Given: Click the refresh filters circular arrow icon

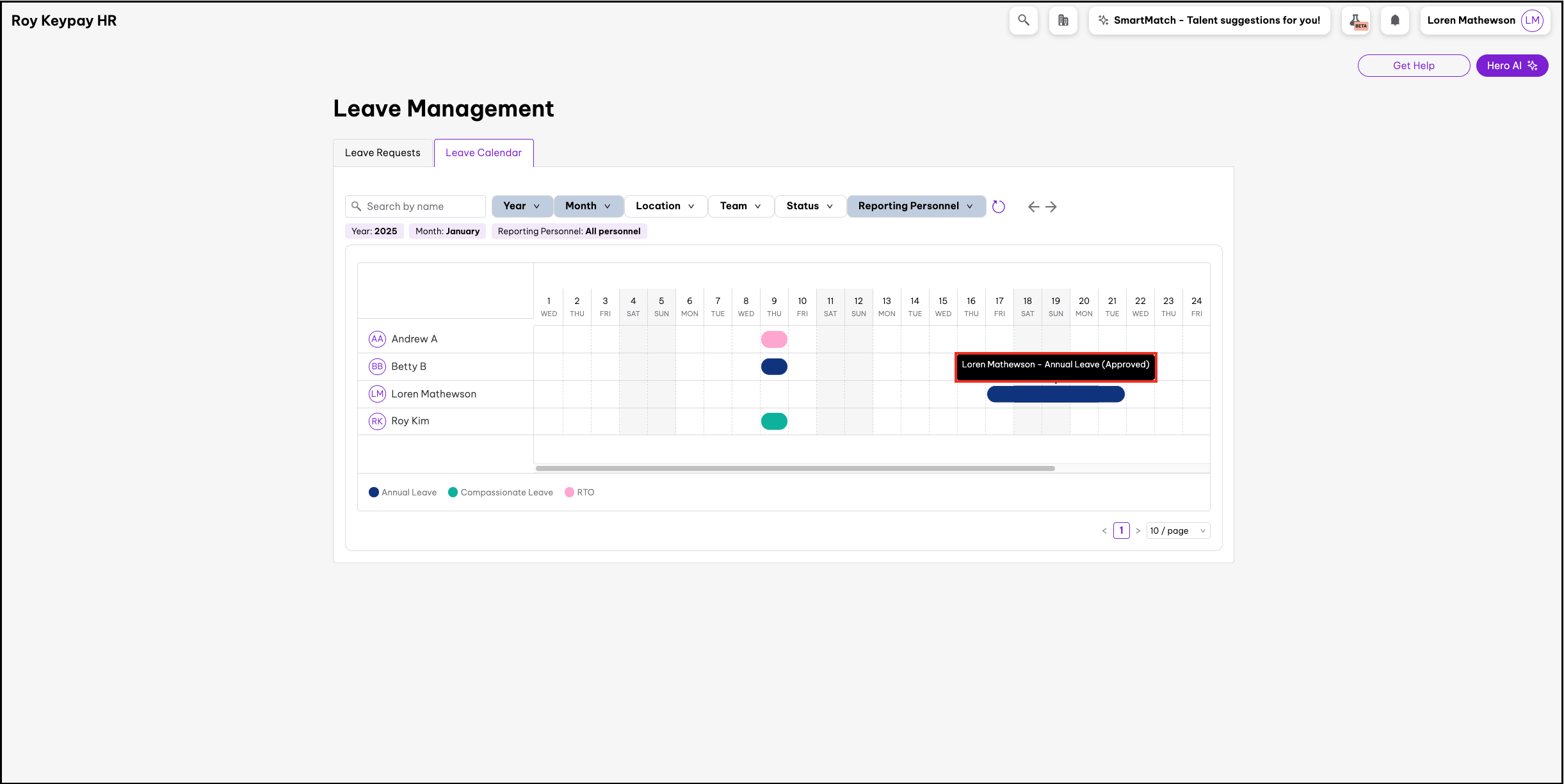Looking at the screenshot, I should pos(998,207).
